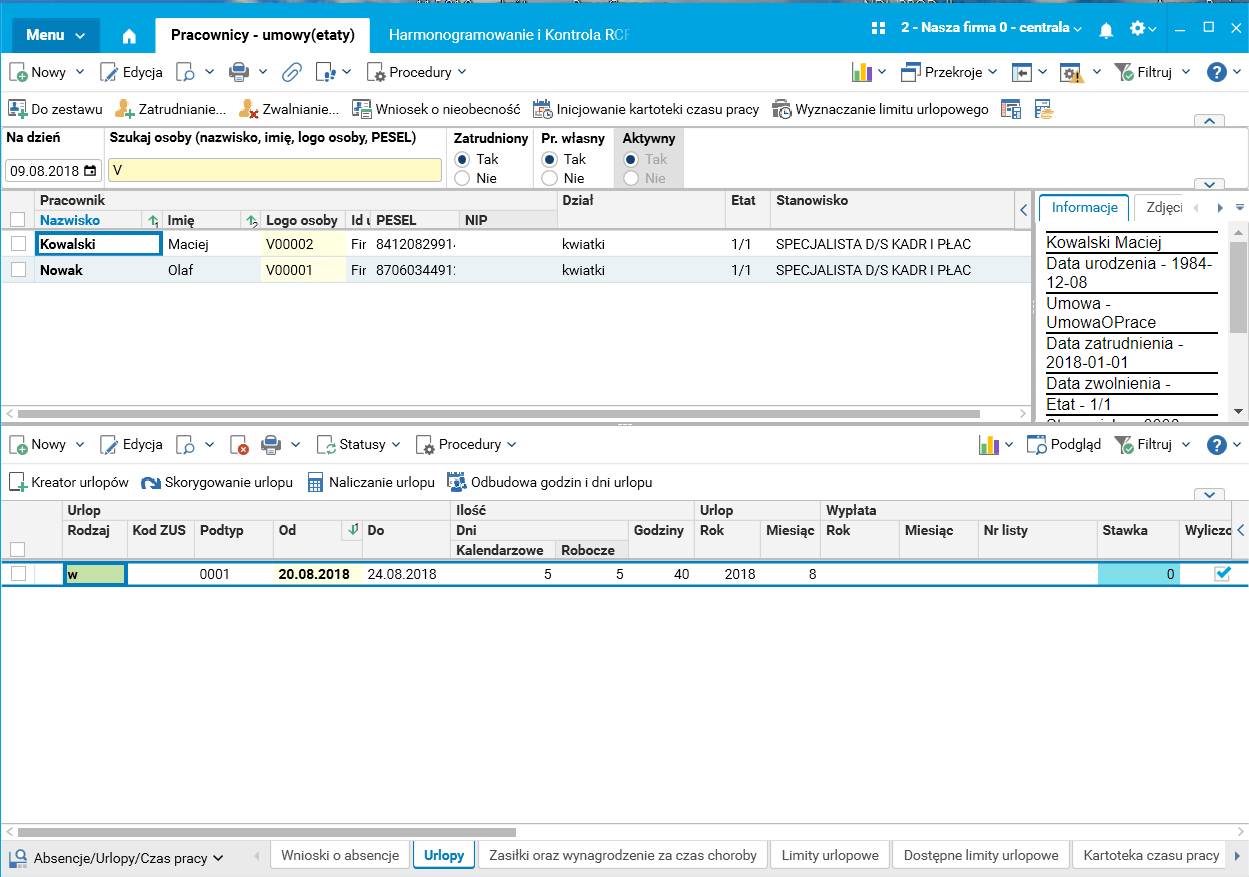This screenshot has height=877, width=1249.
Task: Switch to Zasiłki oraz wynagrodzenie za czas choroby tab
Action: (623, 855)
